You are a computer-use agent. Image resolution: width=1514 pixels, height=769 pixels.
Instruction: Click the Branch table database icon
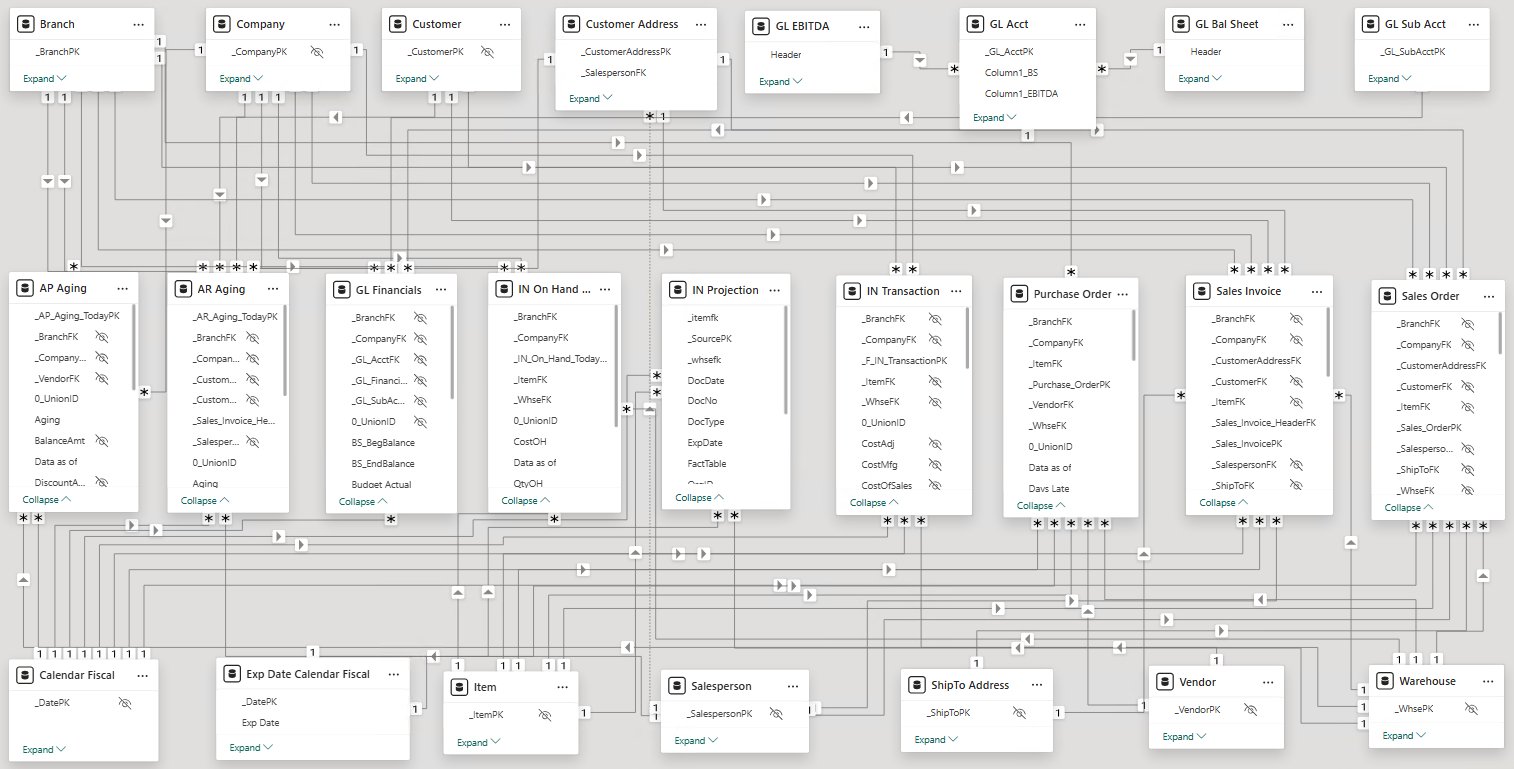25,24
